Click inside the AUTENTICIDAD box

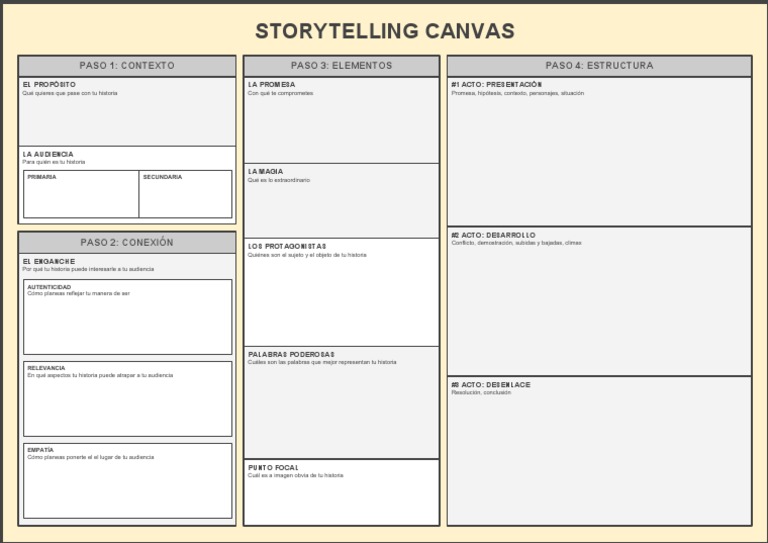tap(127, 320)
